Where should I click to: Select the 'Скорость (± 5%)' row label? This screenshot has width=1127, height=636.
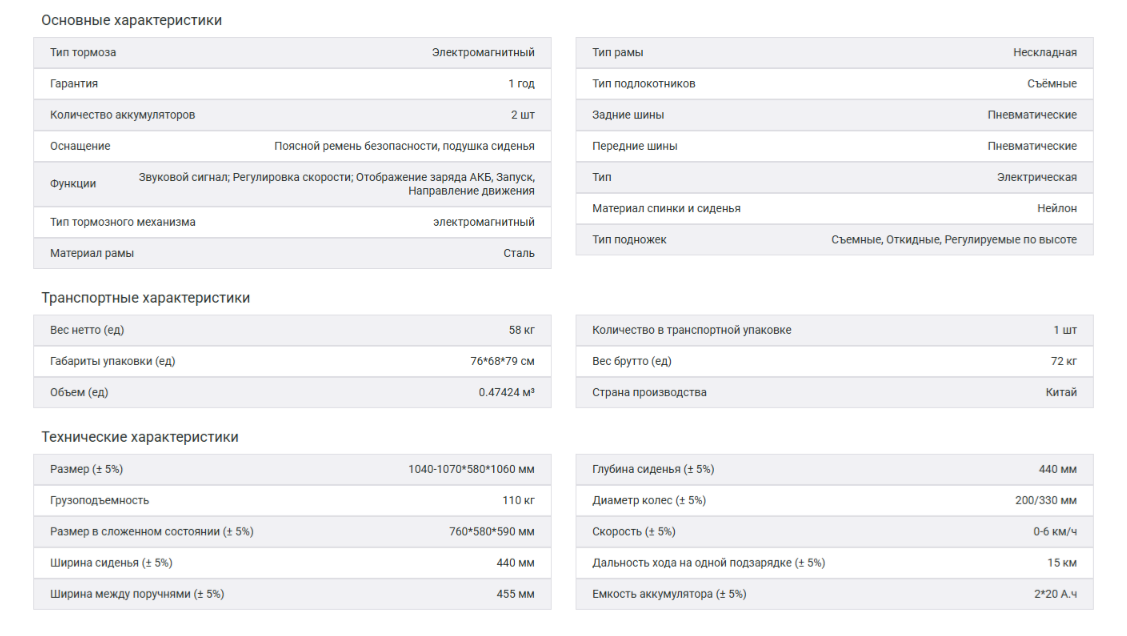point(633,532)
